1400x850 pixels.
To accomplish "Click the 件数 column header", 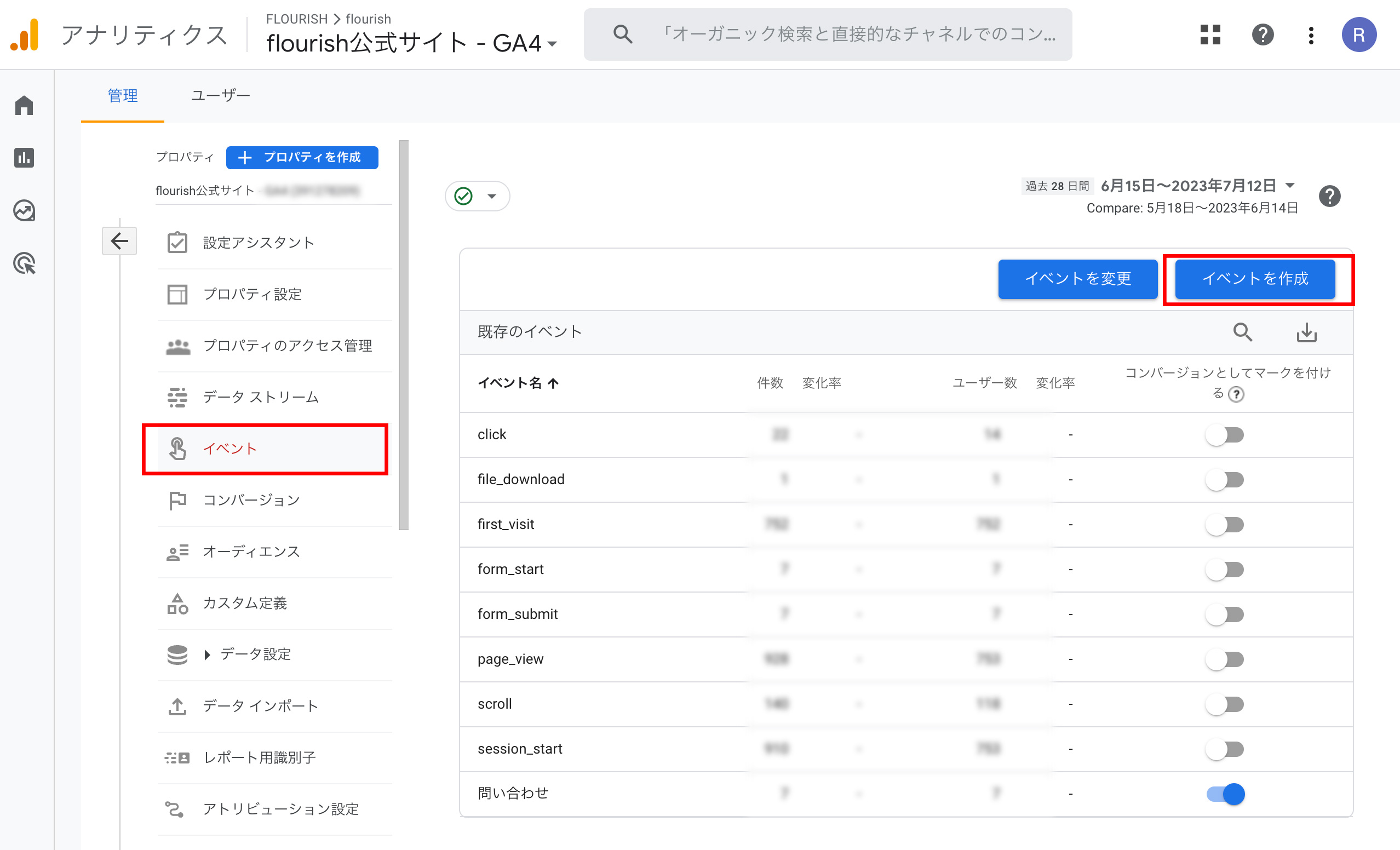I will (770, 383).
